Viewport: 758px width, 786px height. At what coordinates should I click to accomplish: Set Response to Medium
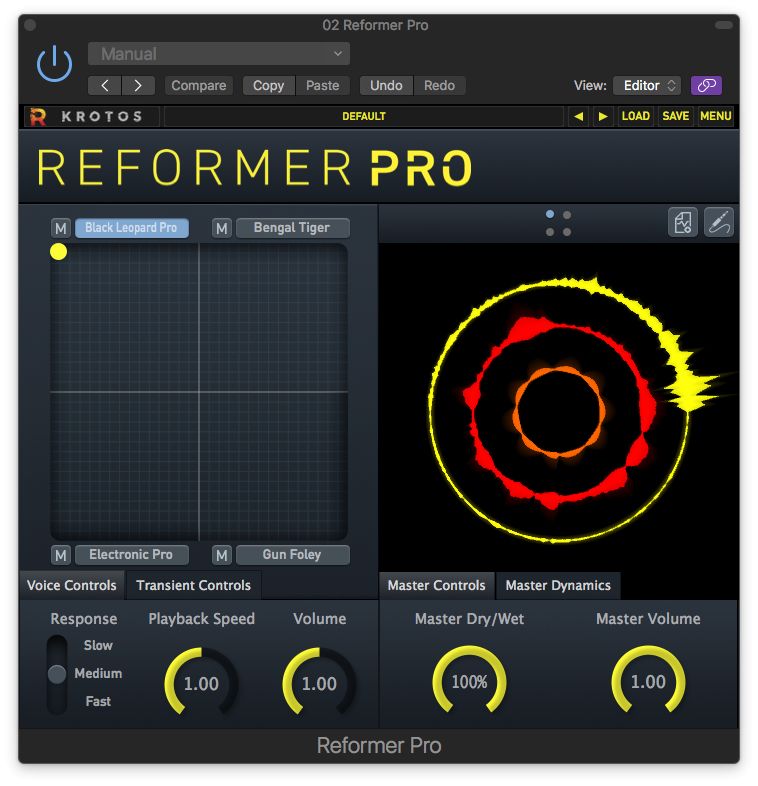coord(98,674)
